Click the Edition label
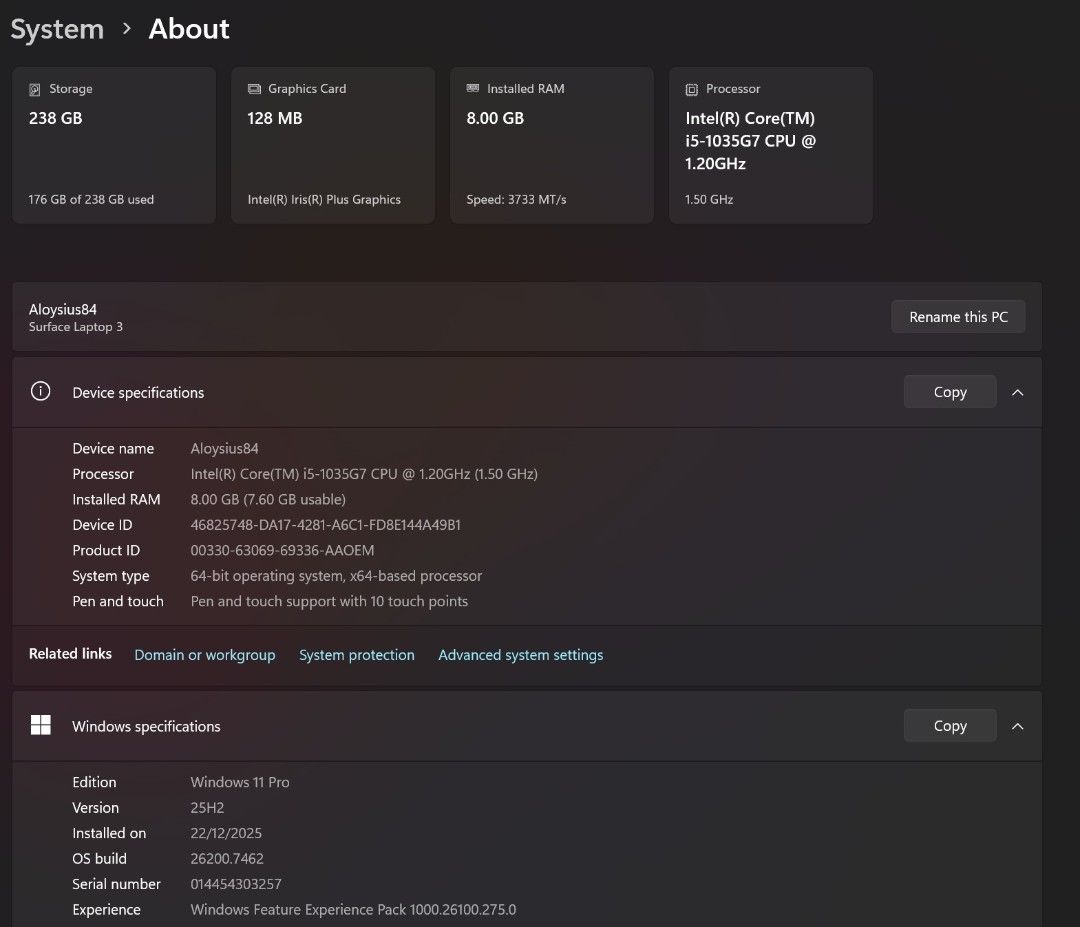The height and width of the screenshot is (927, 1080). click(x=94, y=782)
